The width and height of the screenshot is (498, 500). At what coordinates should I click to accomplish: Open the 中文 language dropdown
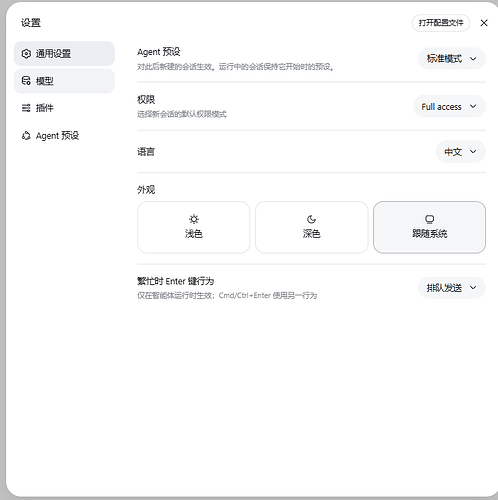[461, 152]
